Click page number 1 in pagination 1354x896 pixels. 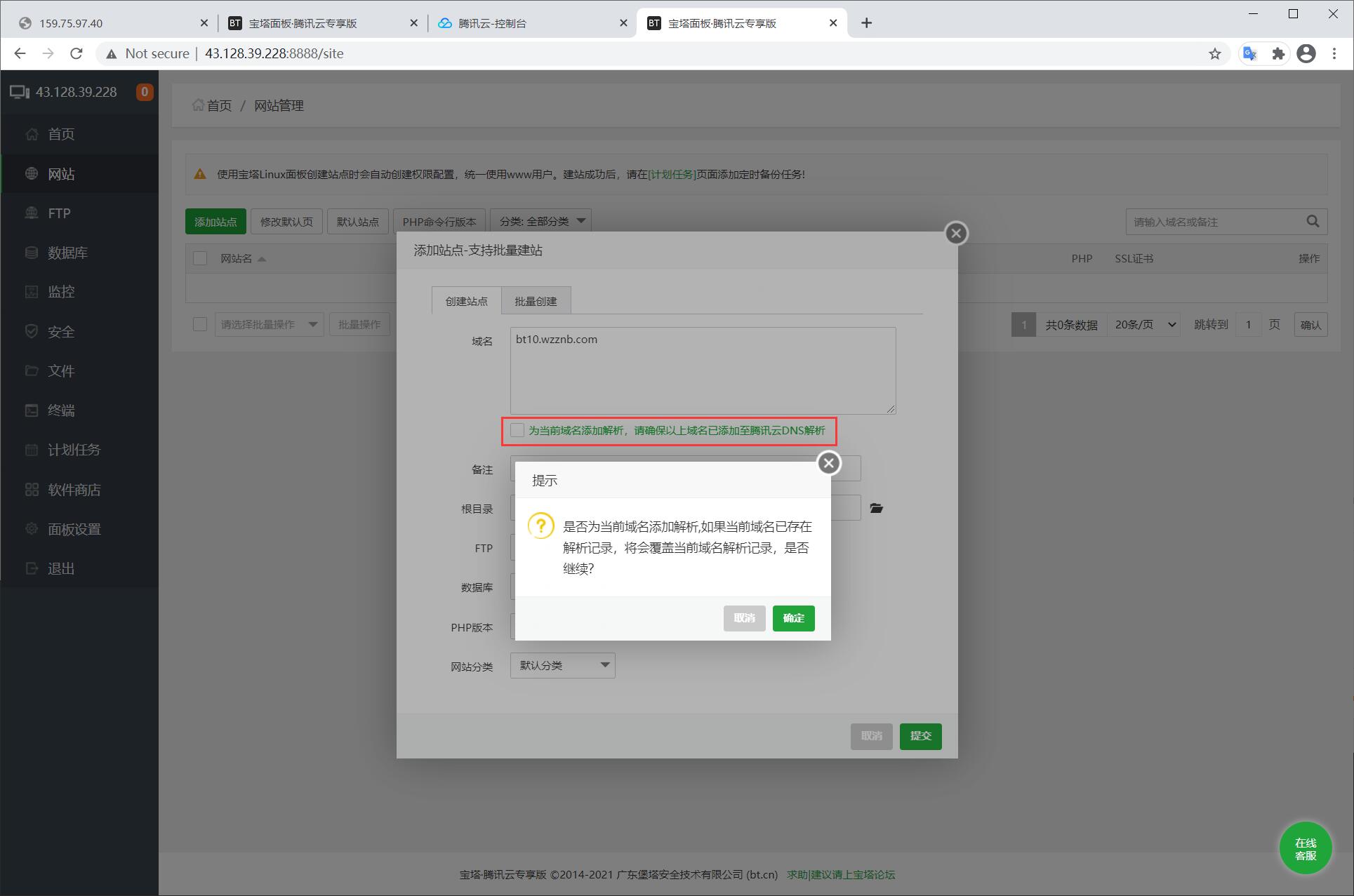[x=1023, y=324]
